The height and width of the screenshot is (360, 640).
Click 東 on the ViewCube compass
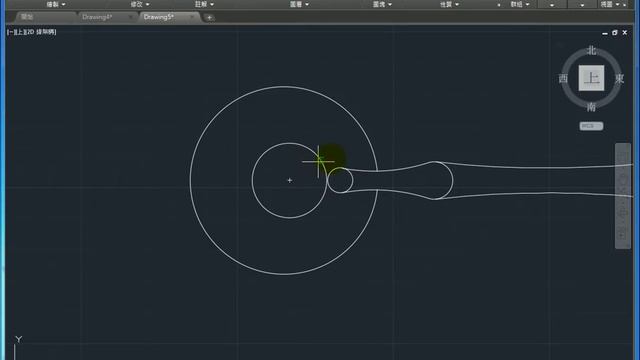click(619, 78)
